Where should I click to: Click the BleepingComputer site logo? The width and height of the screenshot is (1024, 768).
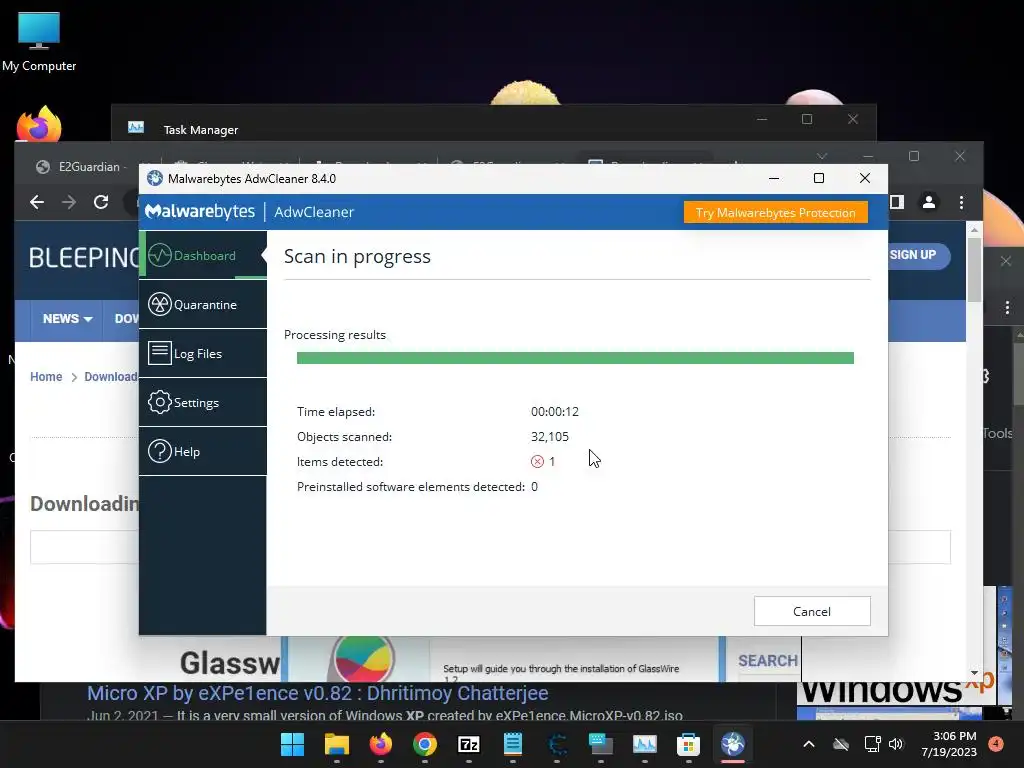click(84, 257)
